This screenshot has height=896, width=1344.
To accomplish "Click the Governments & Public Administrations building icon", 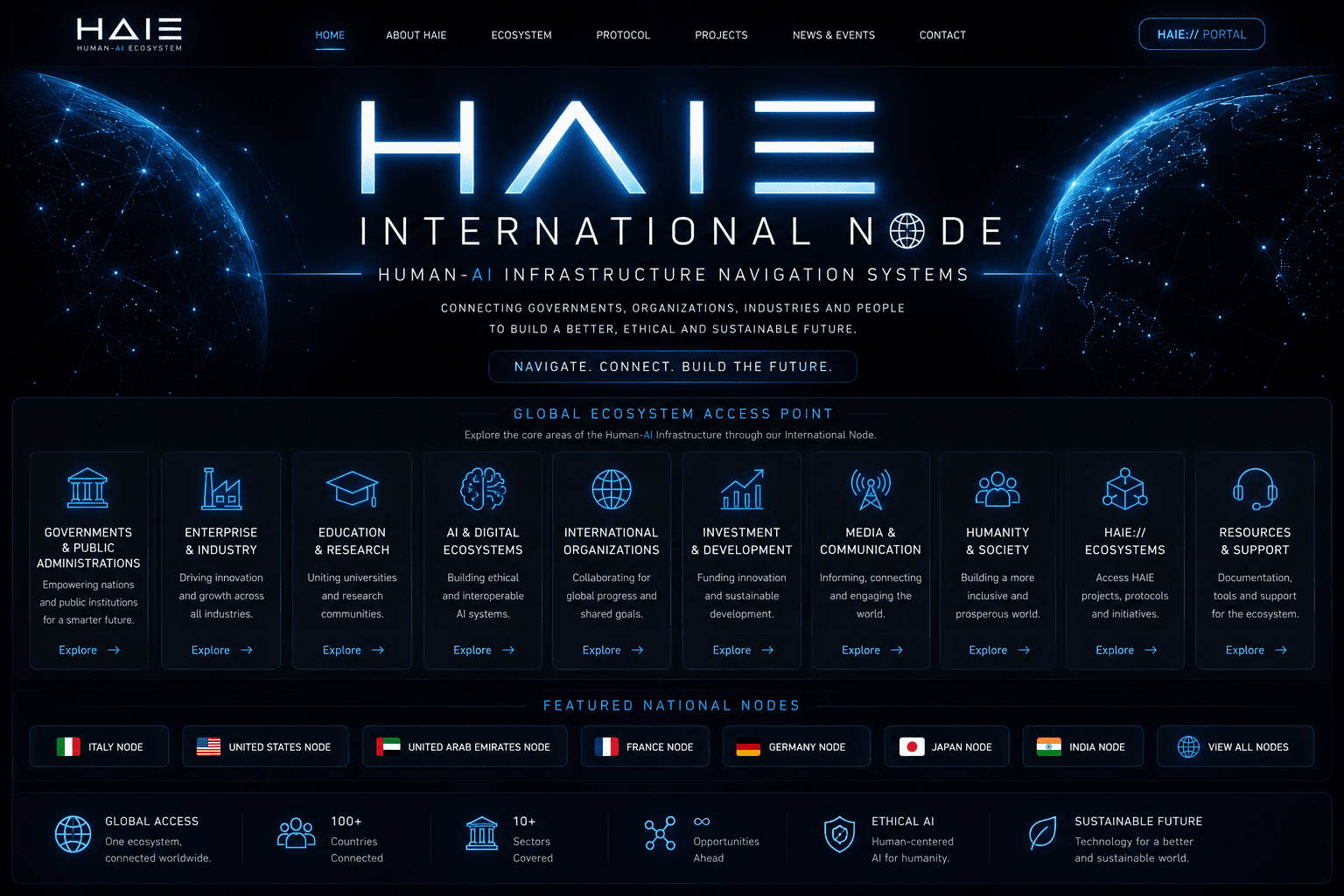I will pyautogui.click(x=87, y=488).
